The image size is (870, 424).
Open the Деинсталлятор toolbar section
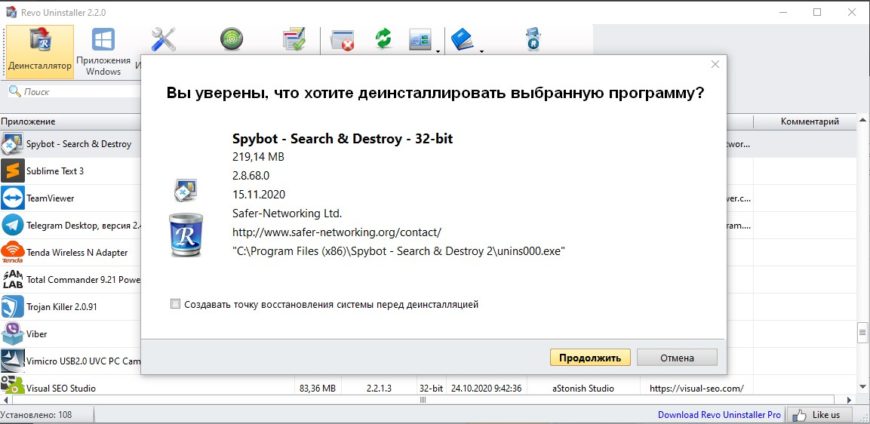point(39,52)
